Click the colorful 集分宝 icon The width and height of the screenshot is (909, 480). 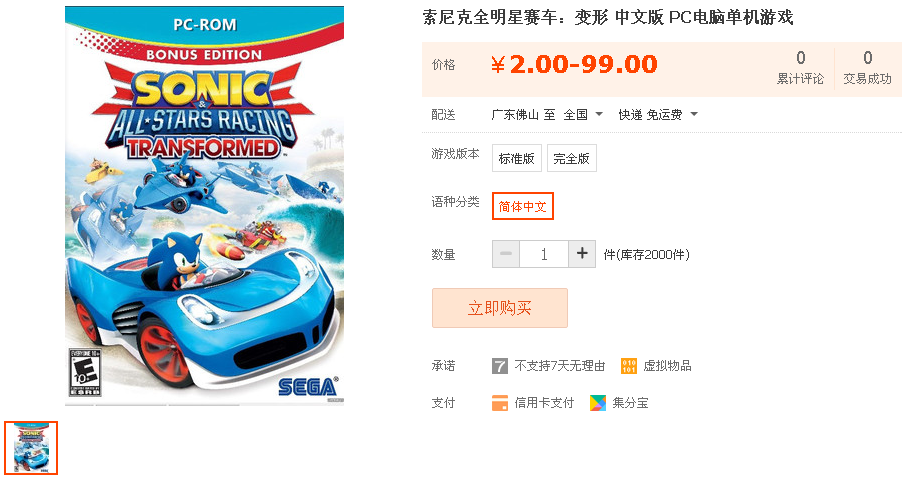[x=598, y=403]
